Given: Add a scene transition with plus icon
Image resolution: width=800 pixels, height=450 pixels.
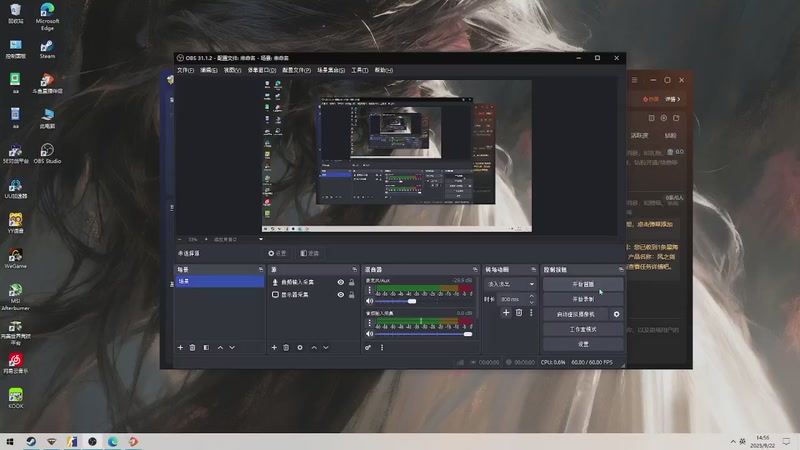Looking at the screenshot, I should click(x=506, y=313).
